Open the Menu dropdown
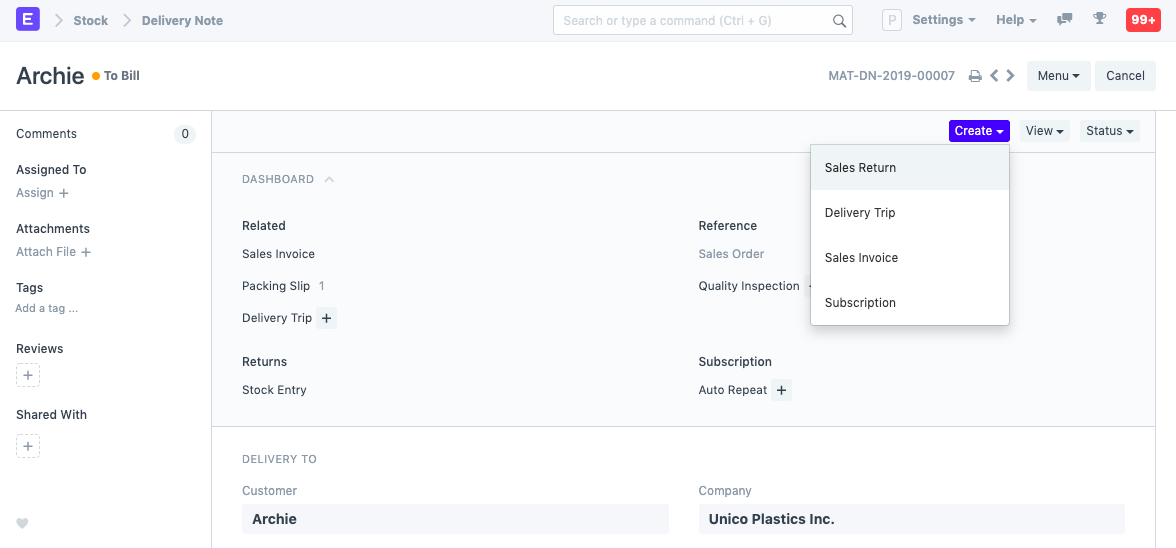 1058,76
